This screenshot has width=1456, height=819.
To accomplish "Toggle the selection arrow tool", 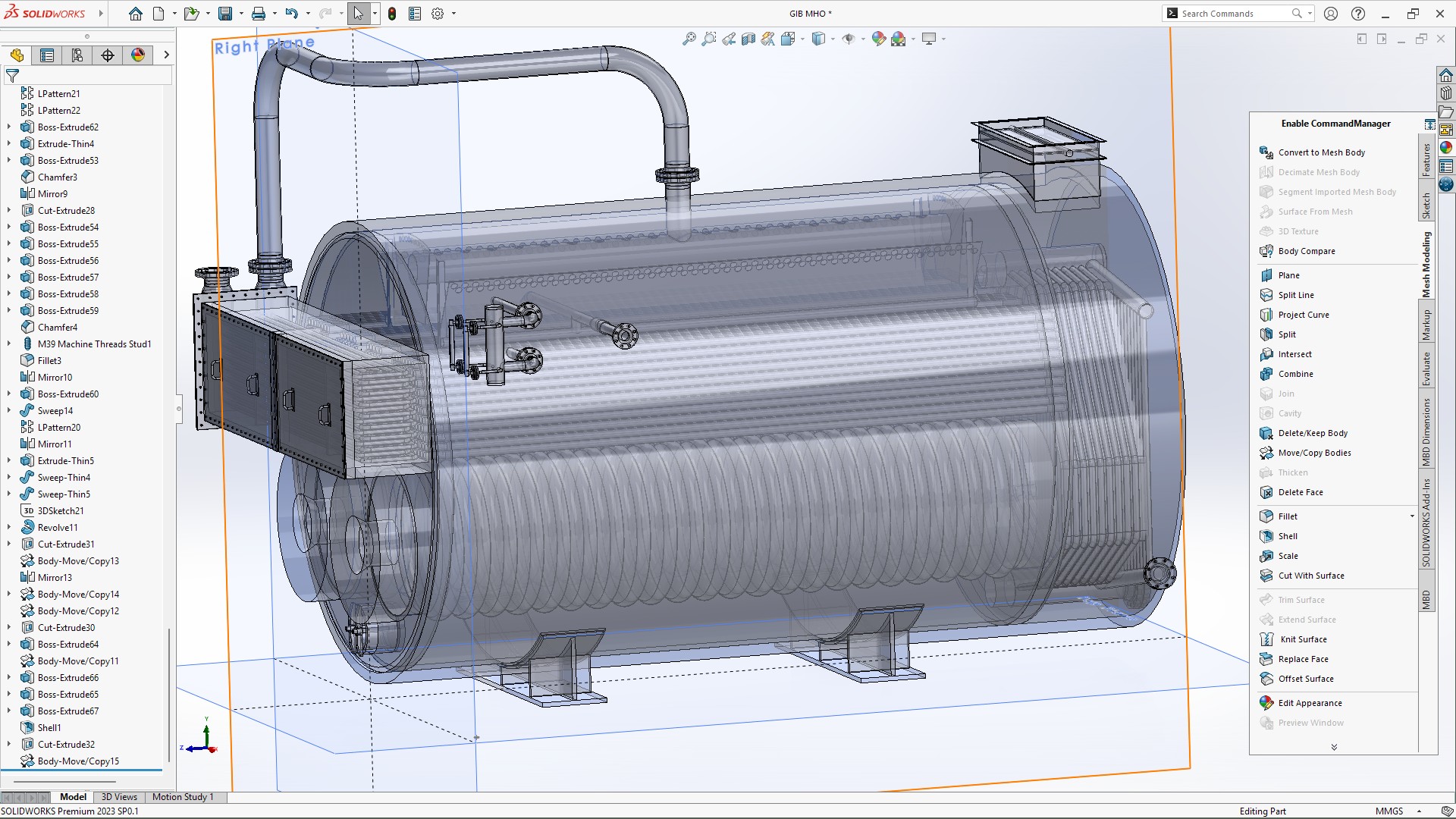I will 358,14.
